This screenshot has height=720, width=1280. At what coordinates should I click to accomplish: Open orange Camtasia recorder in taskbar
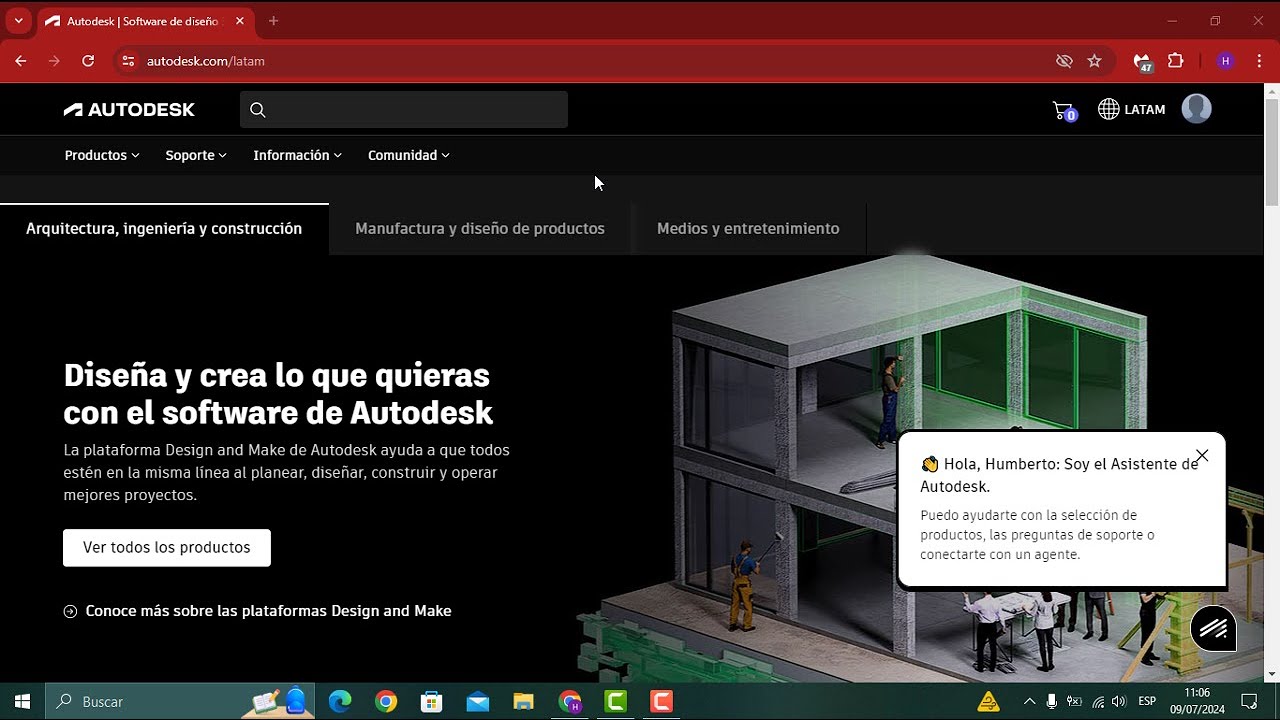pyautogui.click(x=661, y=701)
